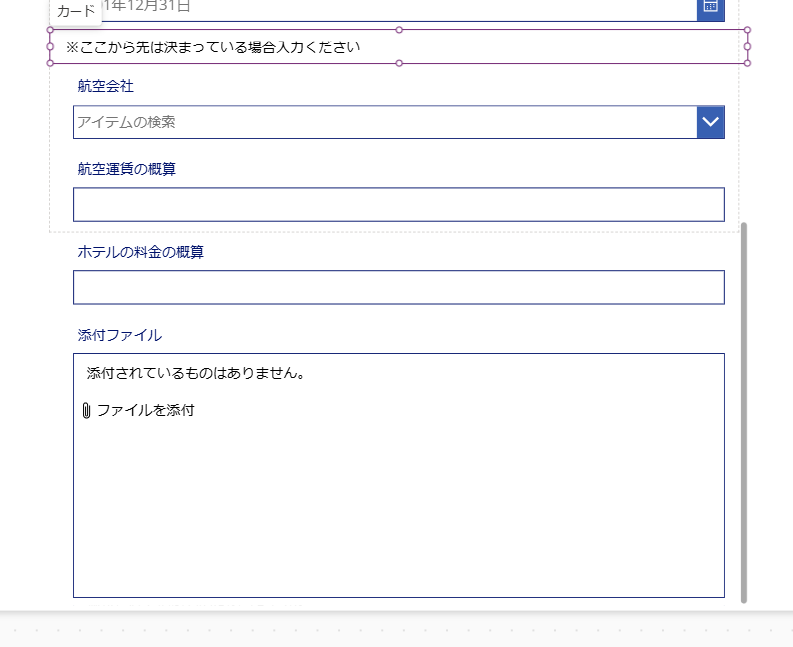
Task: Click the paperclip attach icon
Action: [x=86, y=411]
